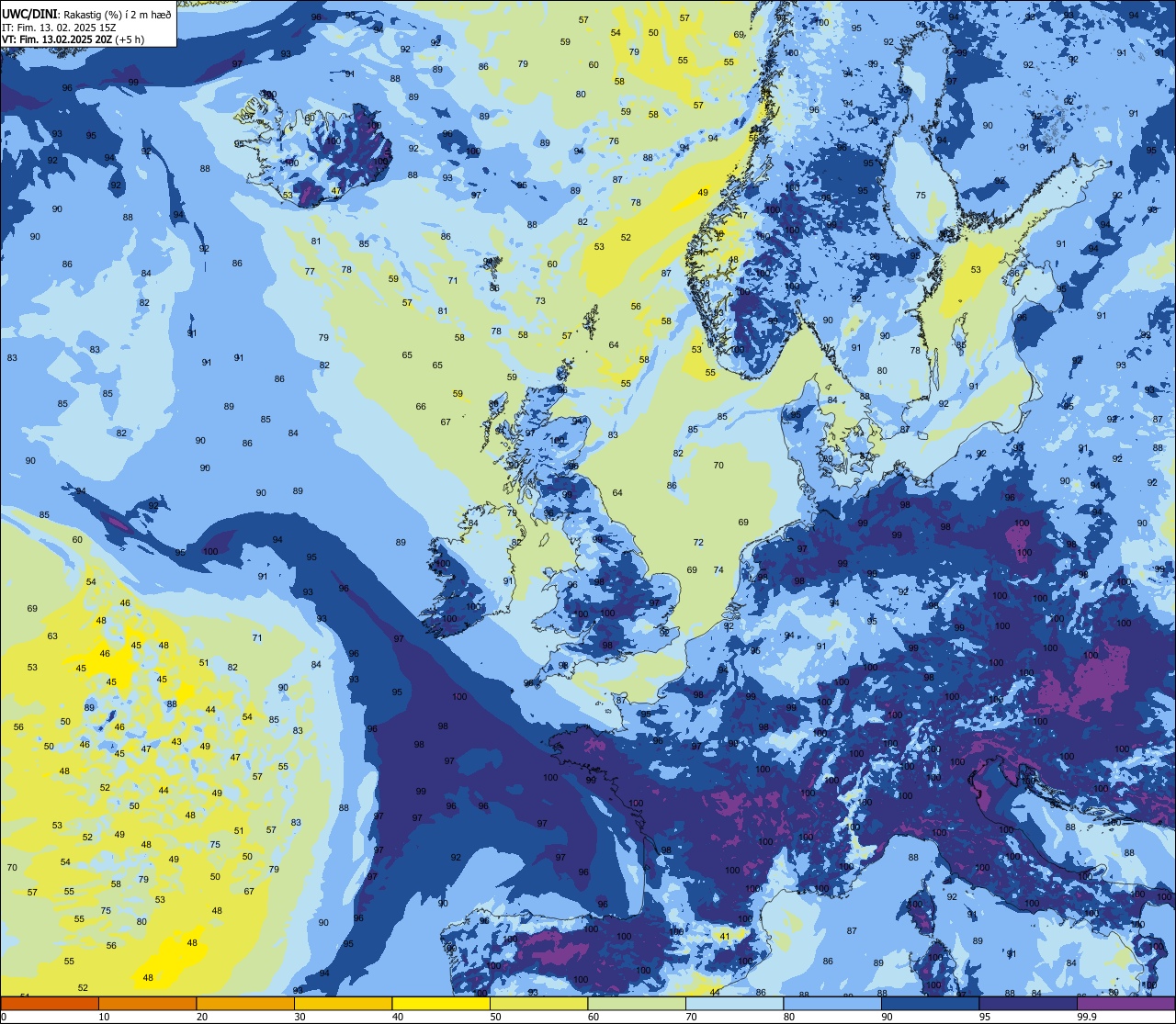Click the humidity value '77' on the map

coord(310,272)
